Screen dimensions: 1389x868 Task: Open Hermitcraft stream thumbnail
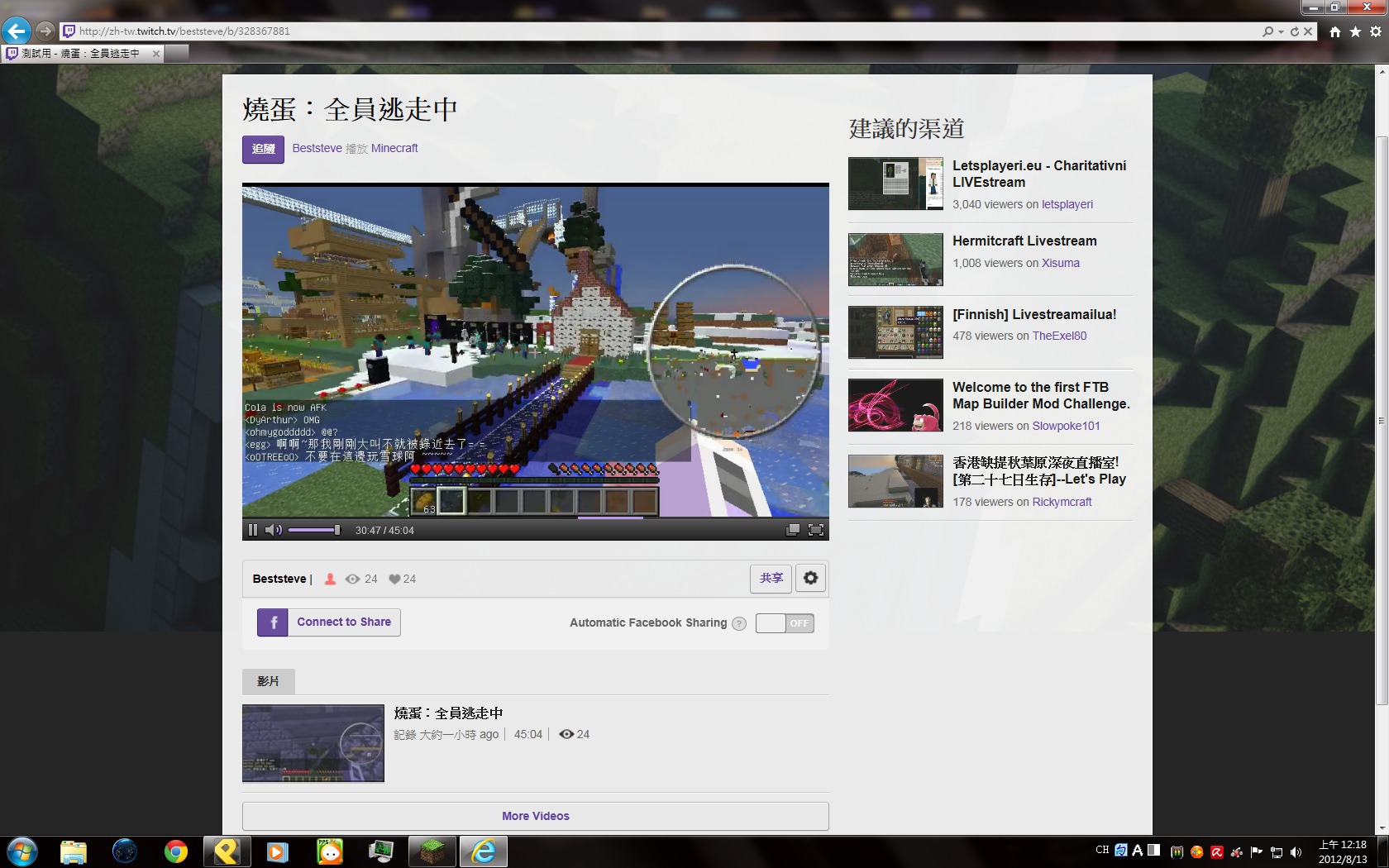895,260
